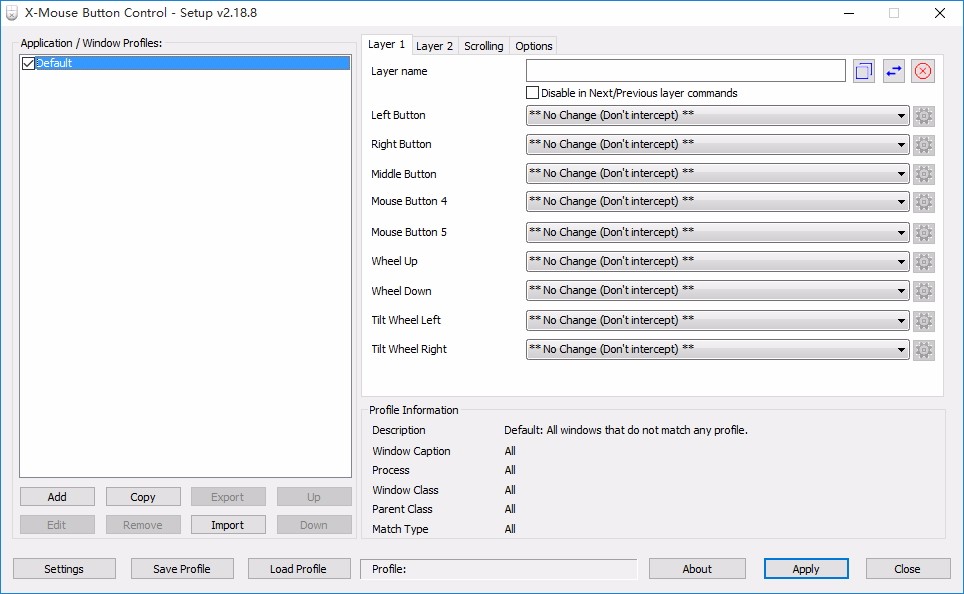964x594 pixels.
Task: Open gear settings for Middle Button
Action: click(923, 174)
